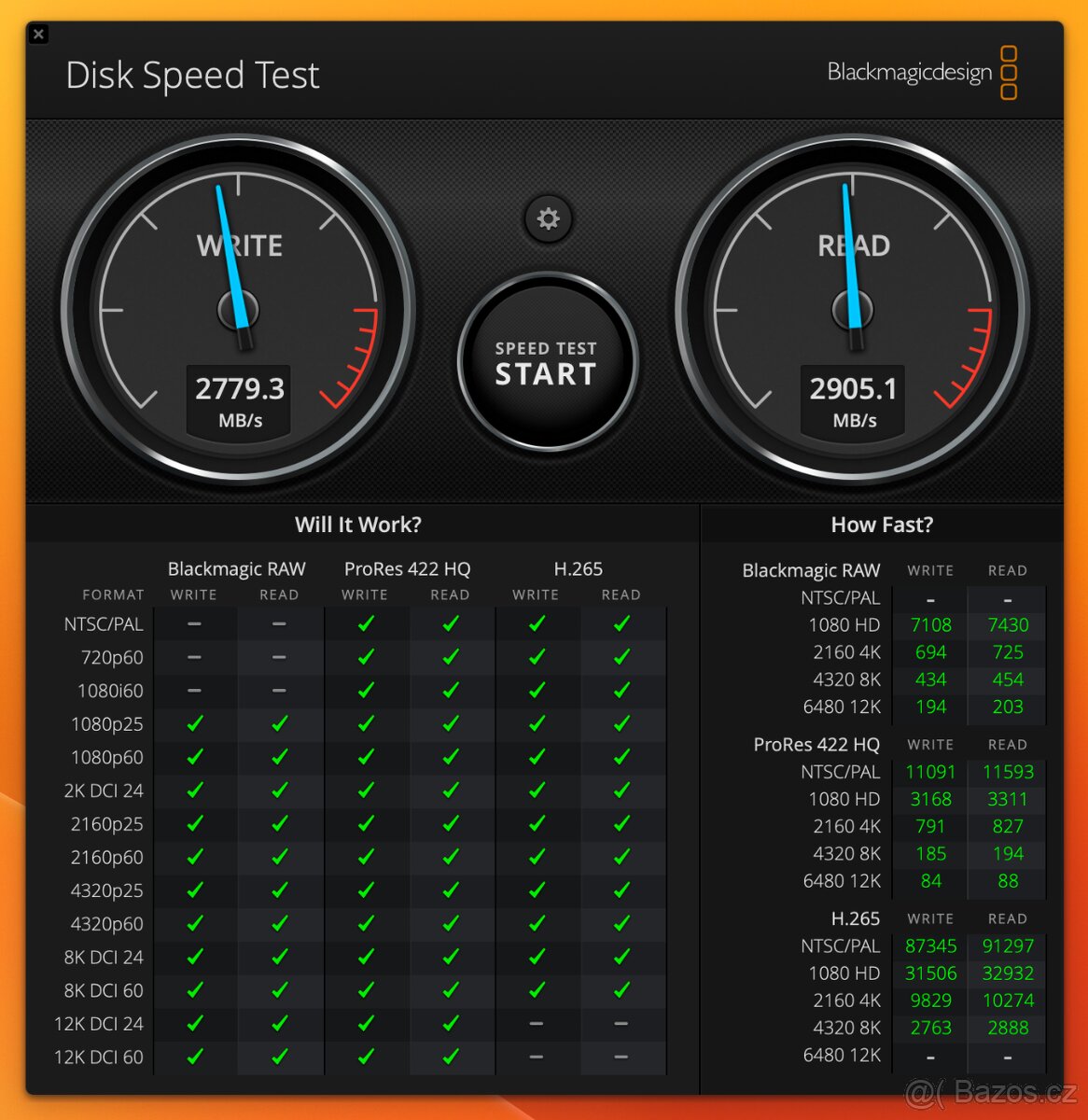Click Blackmagic RAW write checkmark for 1080p25
1088x1120 pixels.
[x=195, y=723]
